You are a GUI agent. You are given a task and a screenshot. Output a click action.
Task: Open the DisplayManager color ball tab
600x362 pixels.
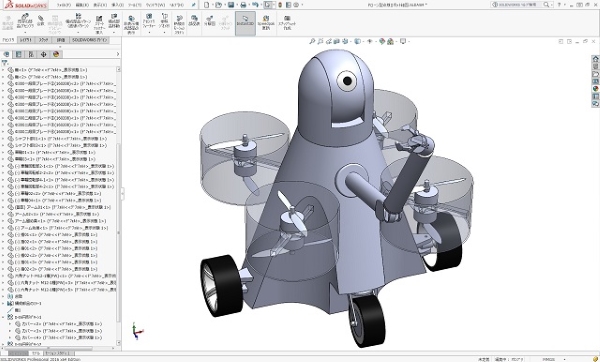point(56,54)
